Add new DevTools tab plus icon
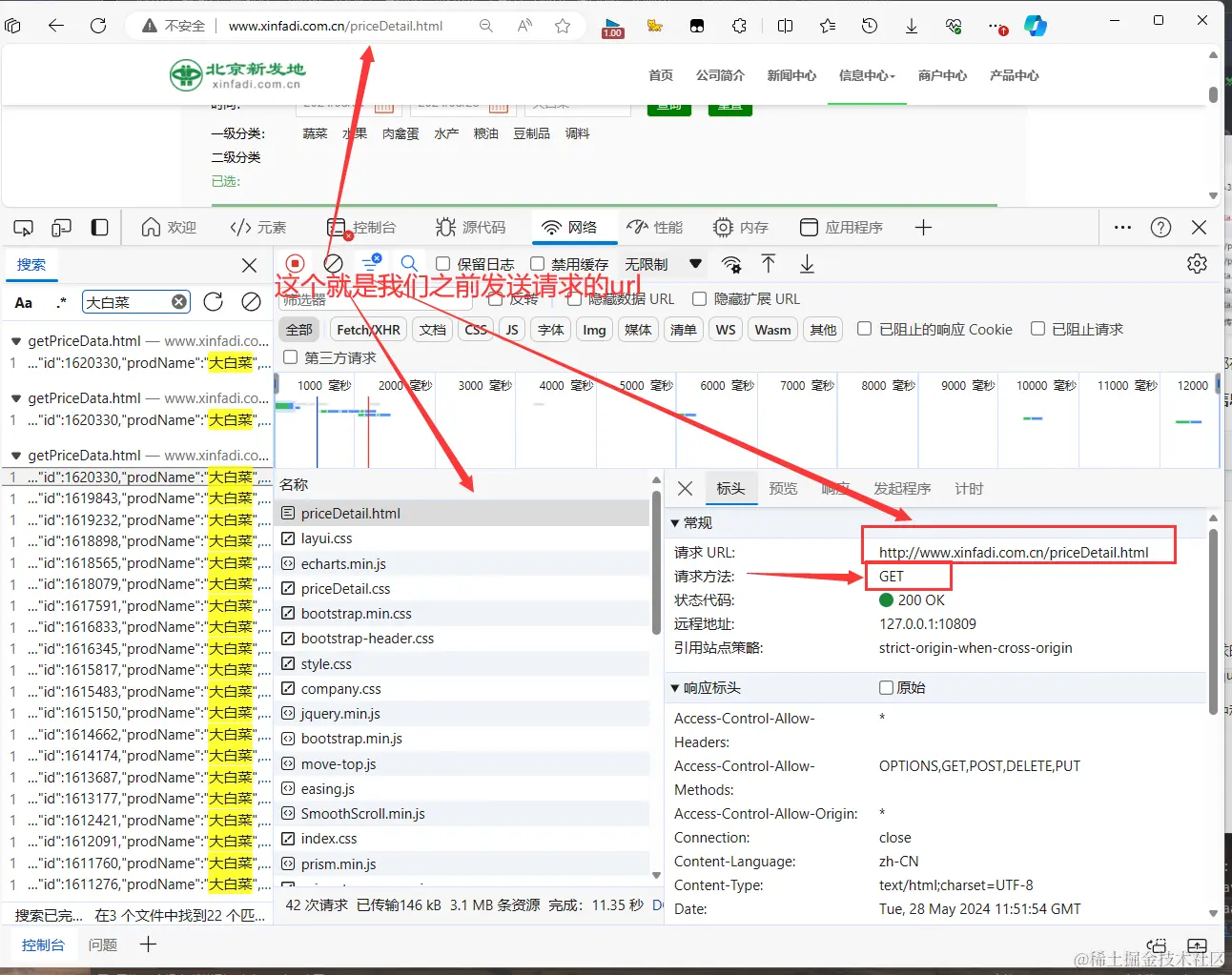The width and height of the screenshot is (1232, 975). click(923, 227)
